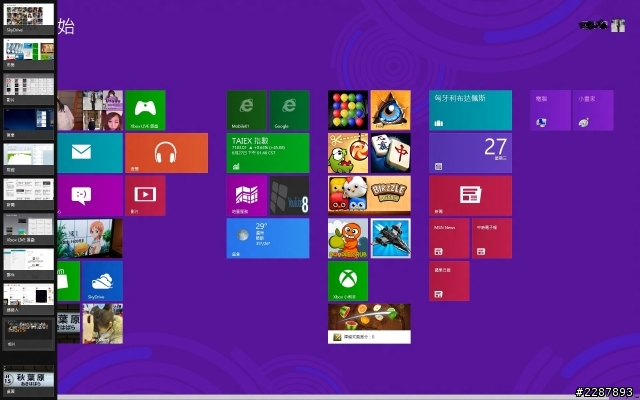Switch to Desktop thumbnail showing 秋葉原 sign
This screenshot has width=640, height=400.
[x=29, y=380]
